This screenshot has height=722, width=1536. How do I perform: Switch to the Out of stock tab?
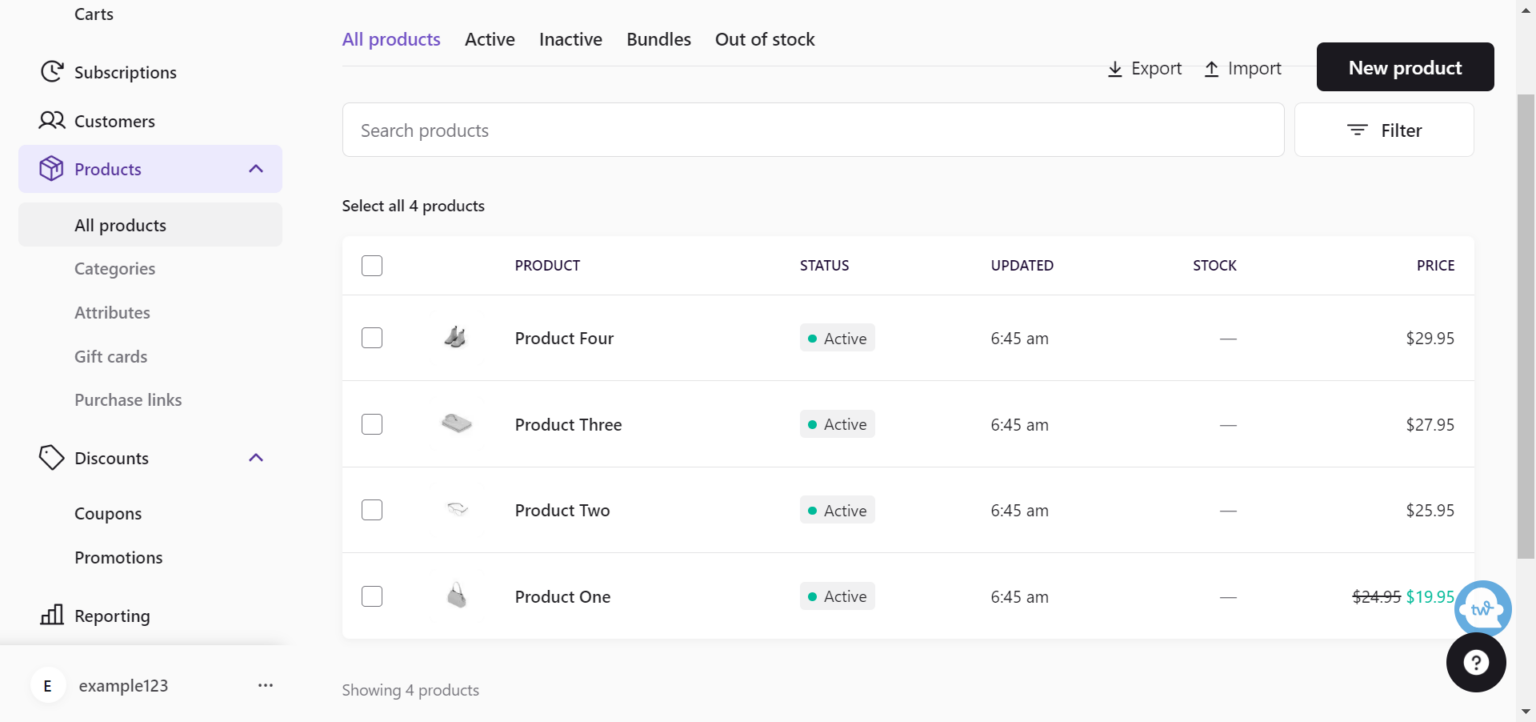point(764,40)
